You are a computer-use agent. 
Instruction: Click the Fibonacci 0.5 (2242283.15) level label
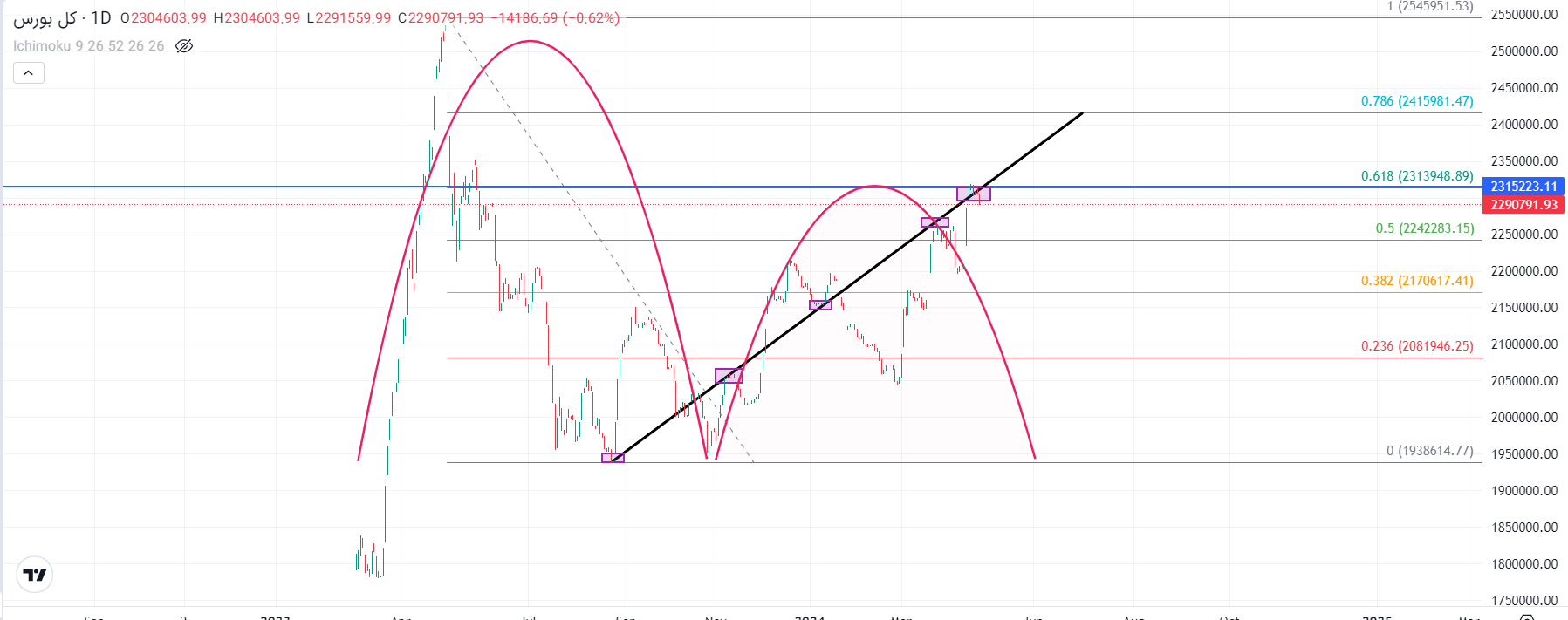[1425, 228]
